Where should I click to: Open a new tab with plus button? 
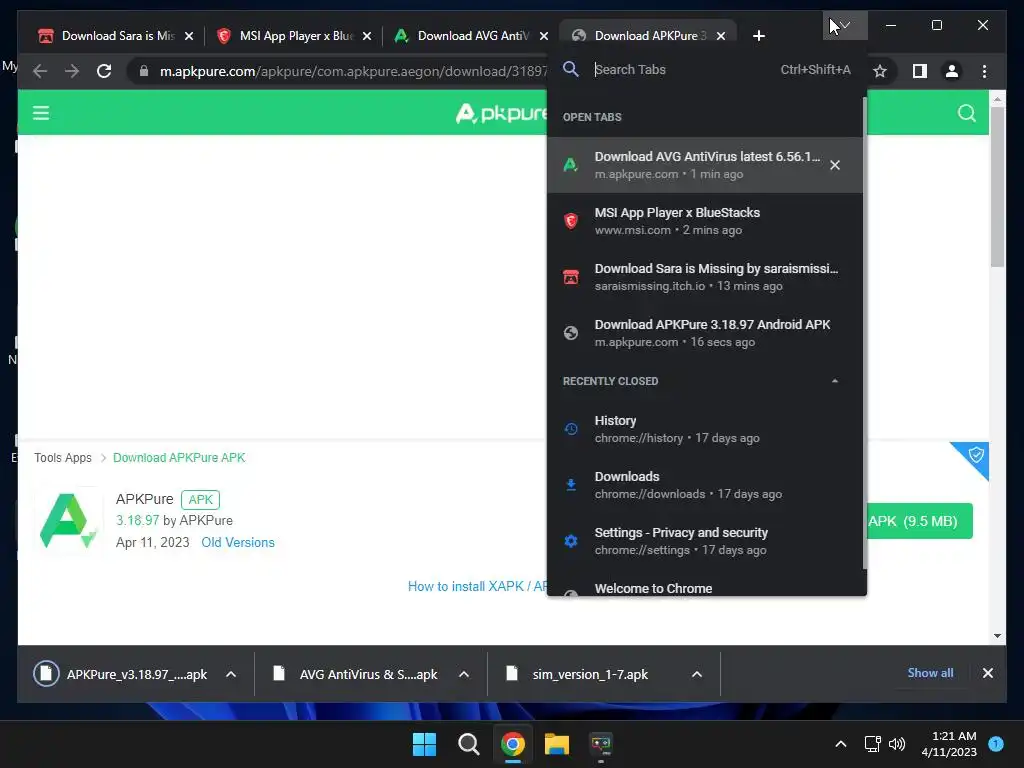click(758, 36)
